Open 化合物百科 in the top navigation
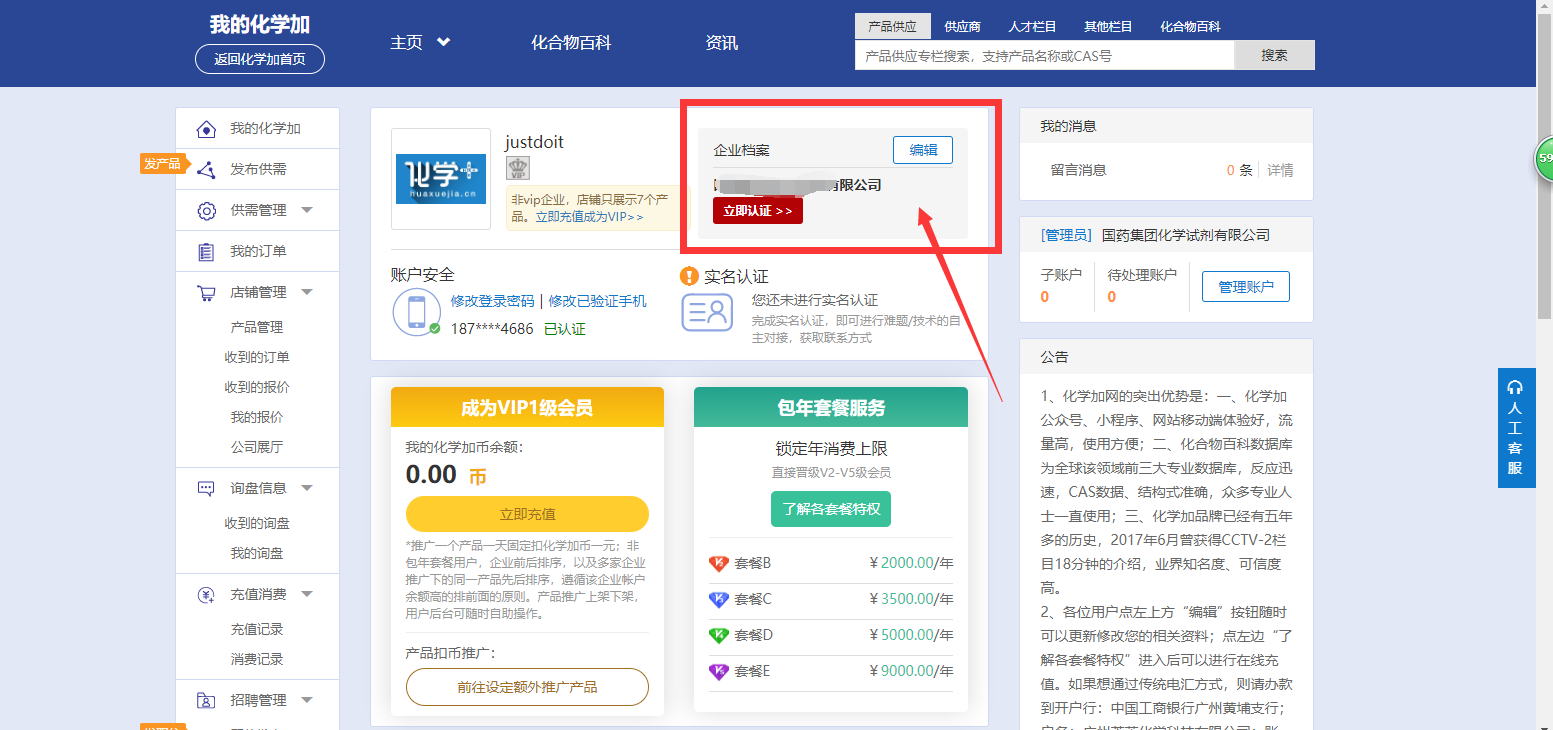Viewport: 1553px width, 730px height. pos(570,43)
